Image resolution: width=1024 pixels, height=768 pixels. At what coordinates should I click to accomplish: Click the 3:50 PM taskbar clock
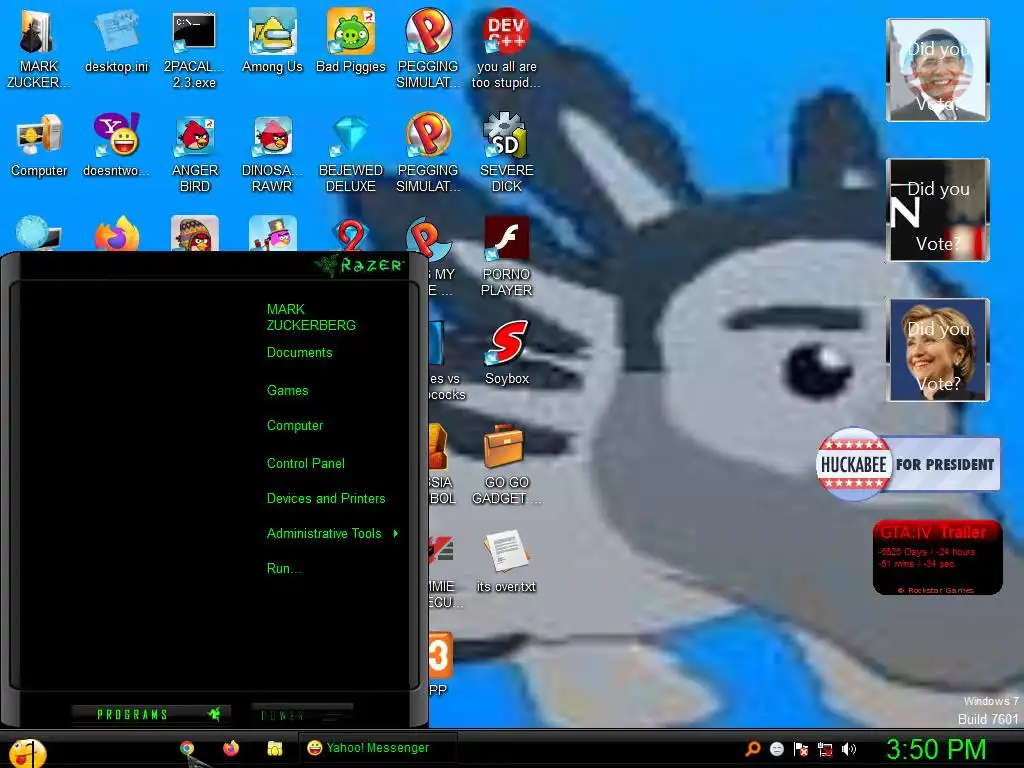coord(935,749)
